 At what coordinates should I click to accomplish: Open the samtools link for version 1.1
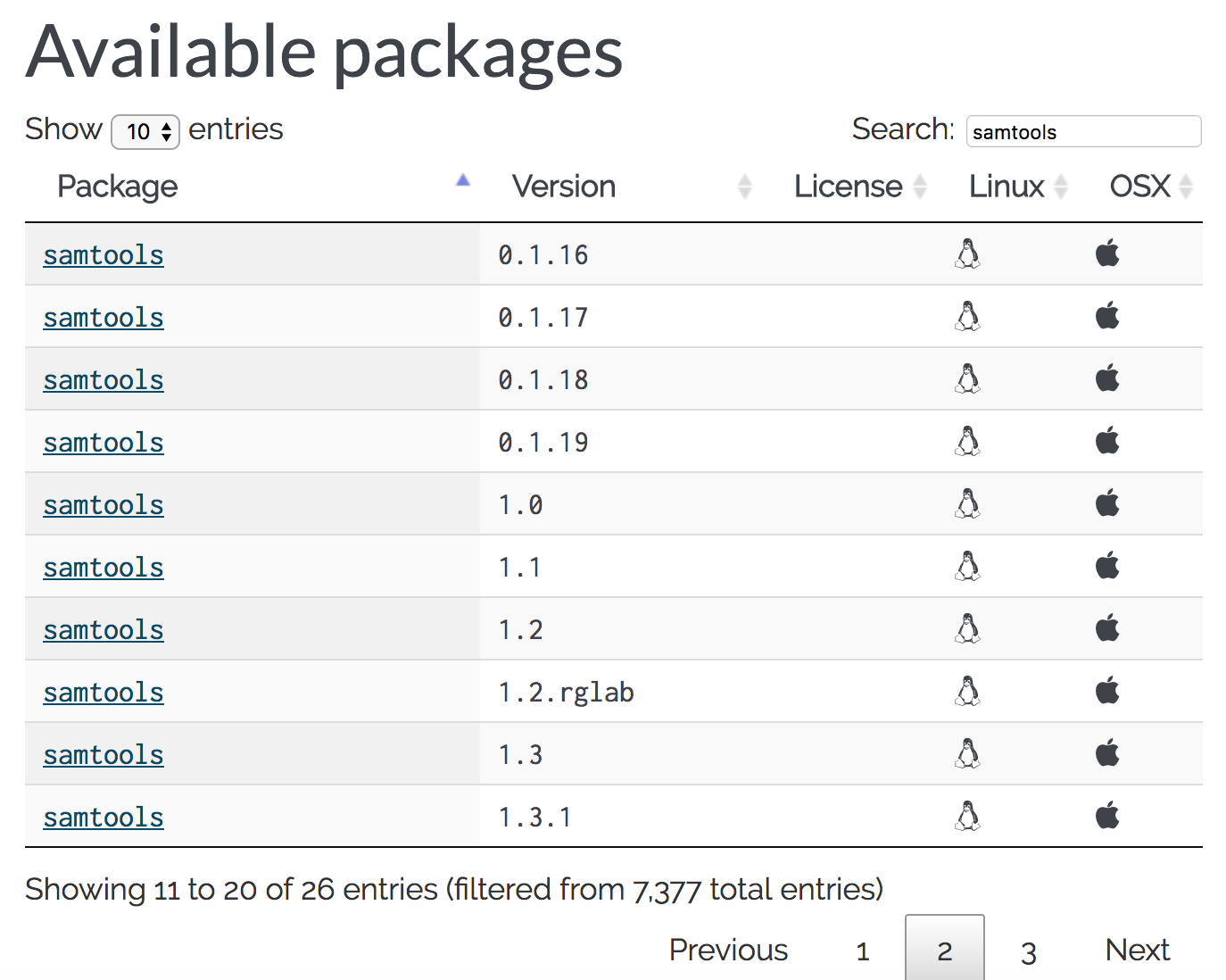(104, 568)
